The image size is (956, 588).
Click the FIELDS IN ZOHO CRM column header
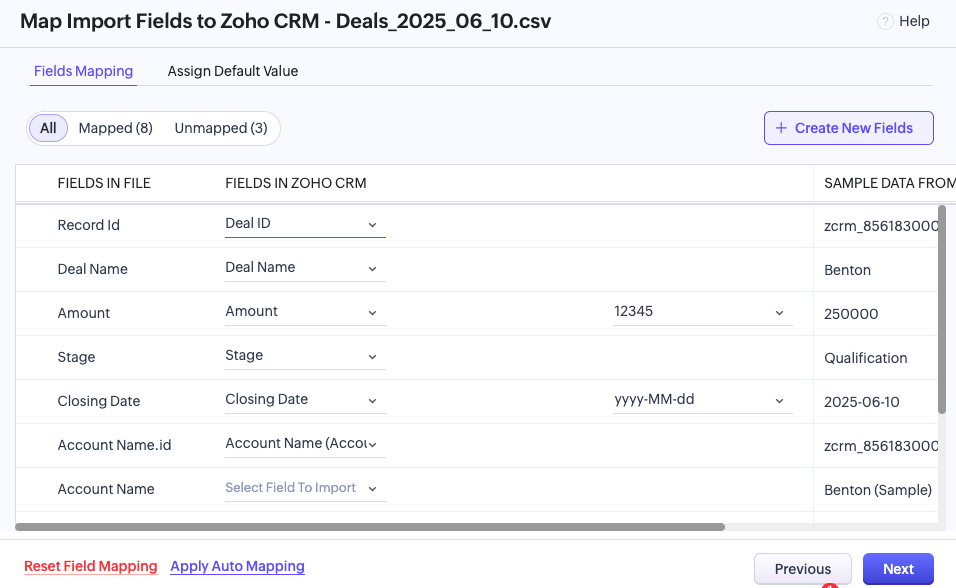point(296,184)
